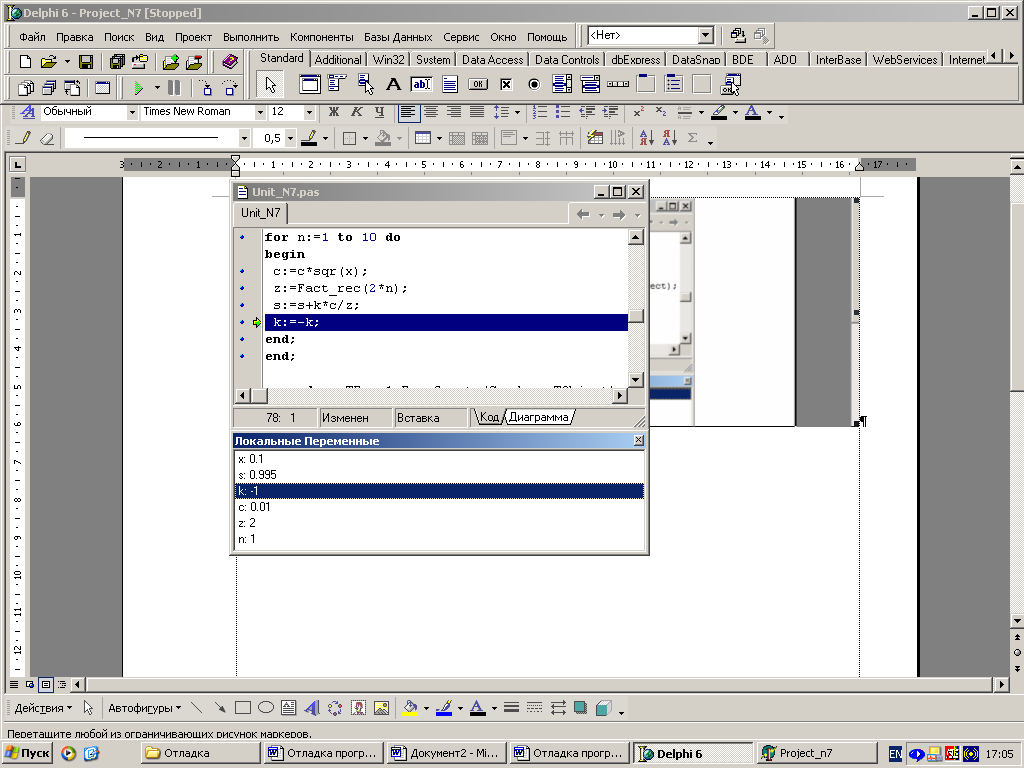Center align text
1024x768 pixels.
click(431, 112)
